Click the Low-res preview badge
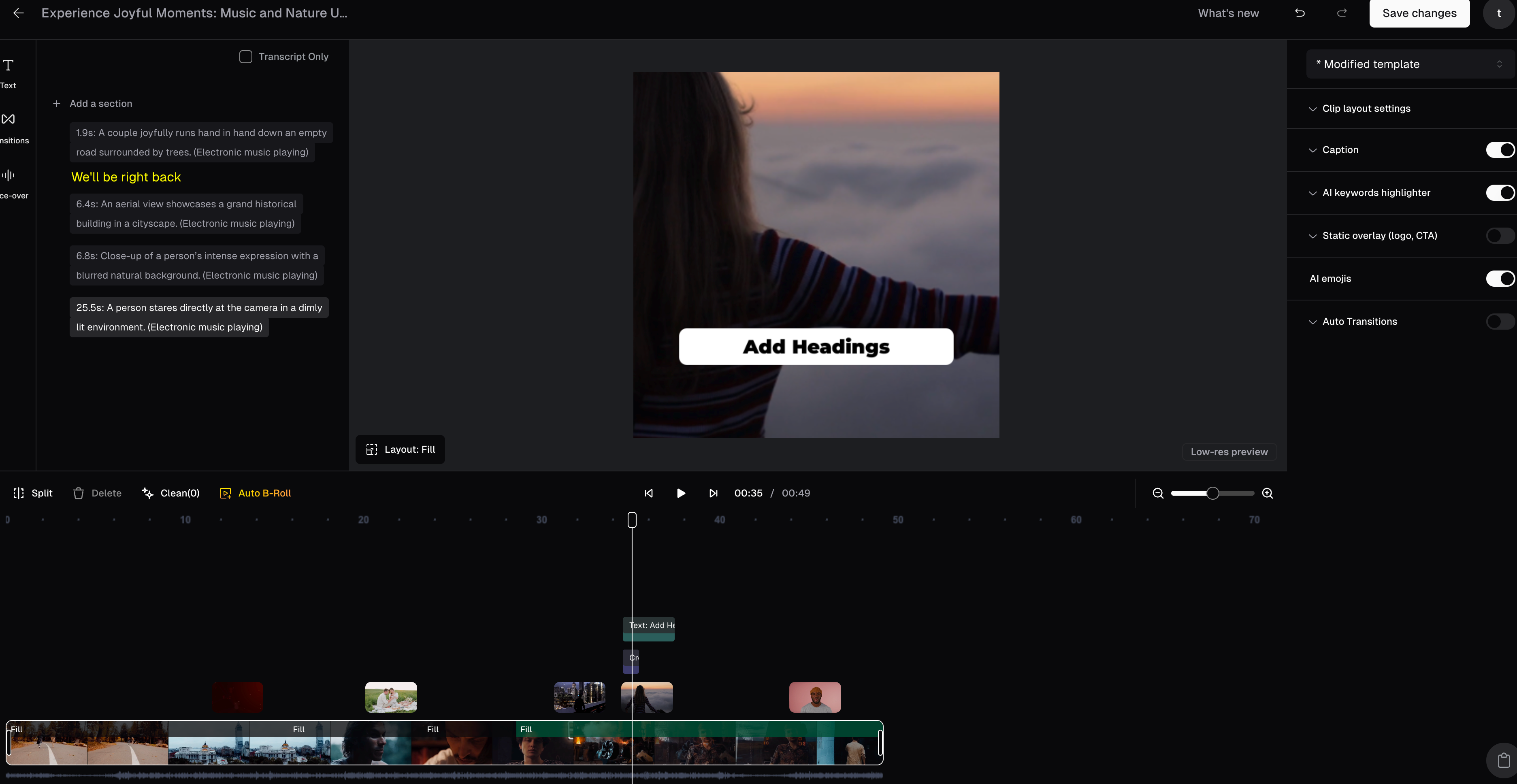The height and width of the screenshot is (784, 1517). pos(1229,452)
